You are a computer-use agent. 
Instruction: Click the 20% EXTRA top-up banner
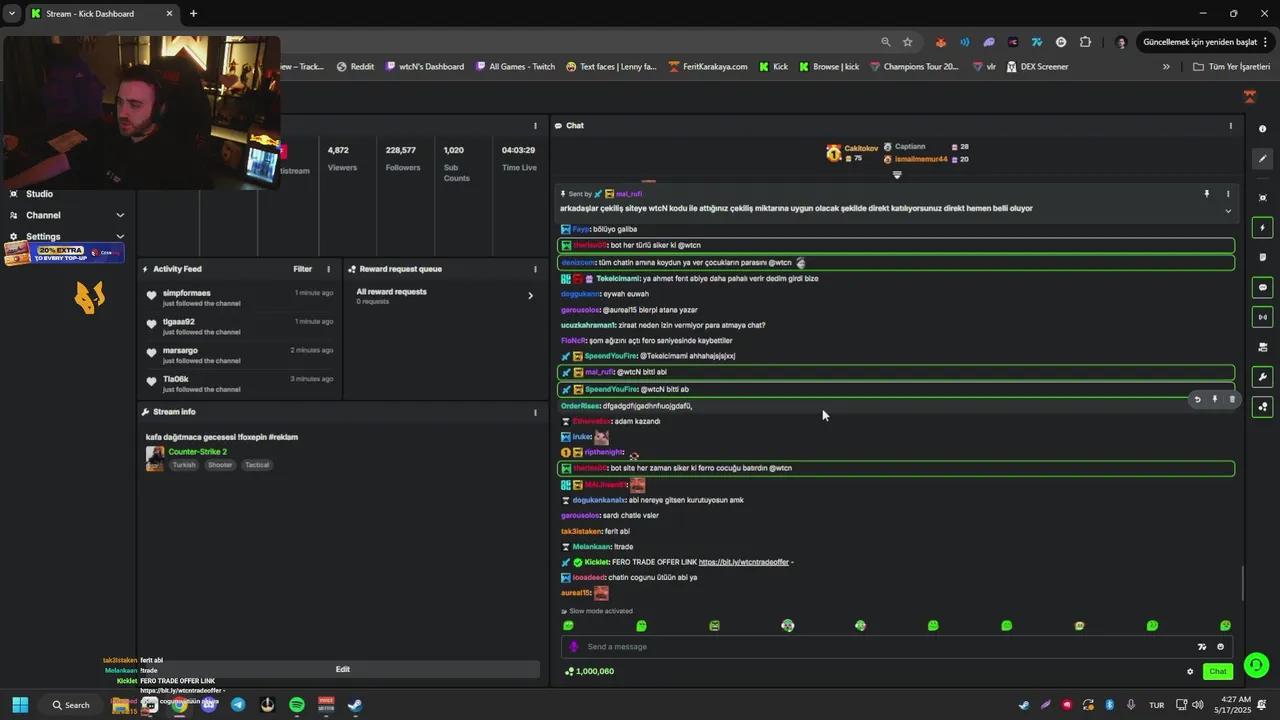[x=64, y=254]
